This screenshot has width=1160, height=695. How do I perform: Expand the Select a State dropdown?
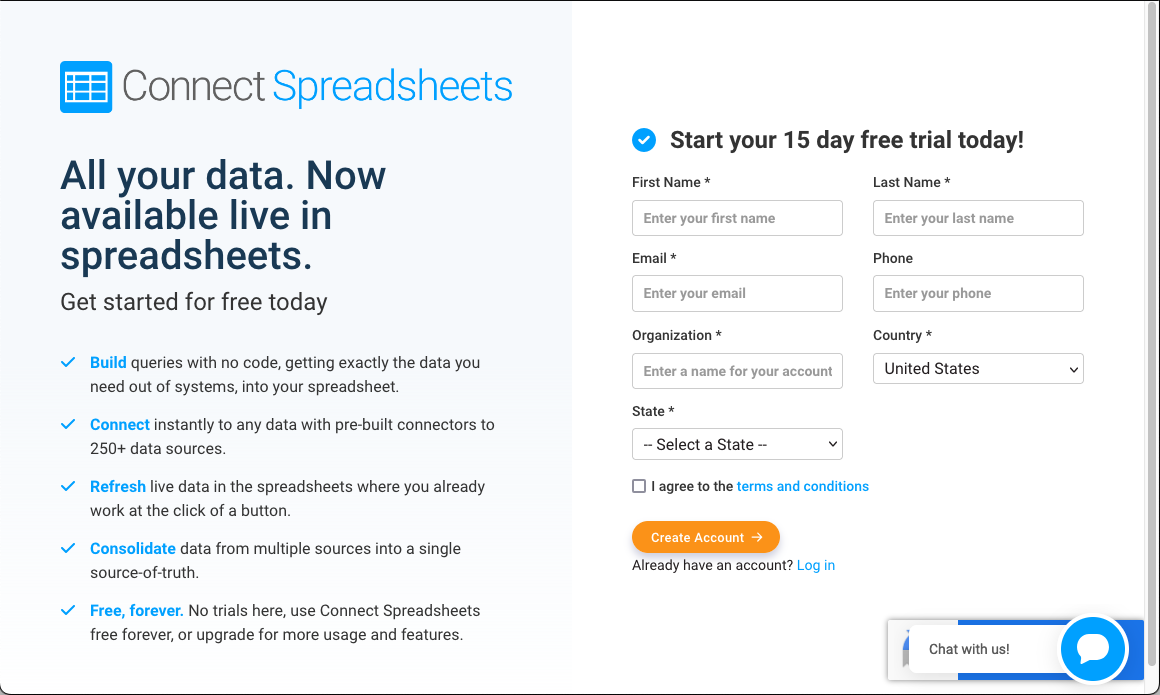tap(737, 444)
